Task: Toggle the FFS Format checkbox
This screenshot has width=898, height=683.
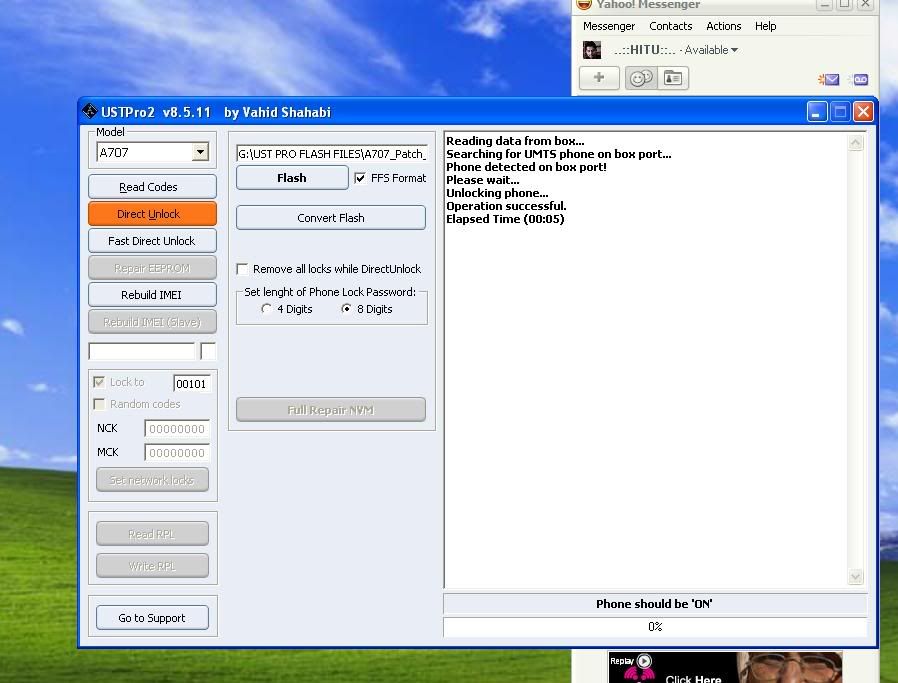Action: point(360,178)
